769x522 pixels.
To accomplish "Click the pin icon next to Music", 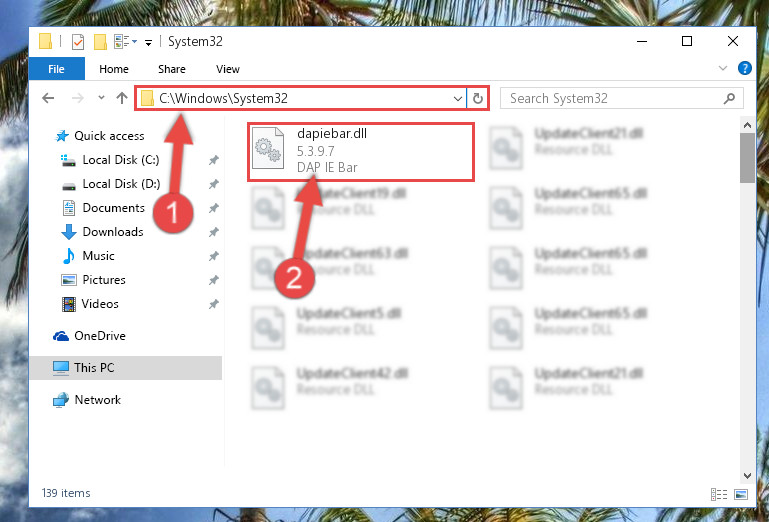I will pos(213,256).
